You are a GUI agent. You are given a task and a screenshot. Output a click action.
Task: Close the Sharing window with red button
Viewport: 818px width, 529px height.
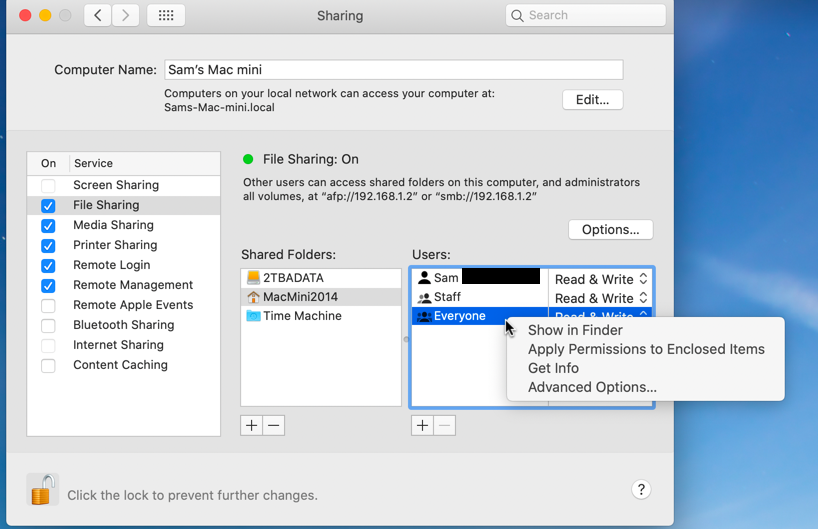click(25, 15)
